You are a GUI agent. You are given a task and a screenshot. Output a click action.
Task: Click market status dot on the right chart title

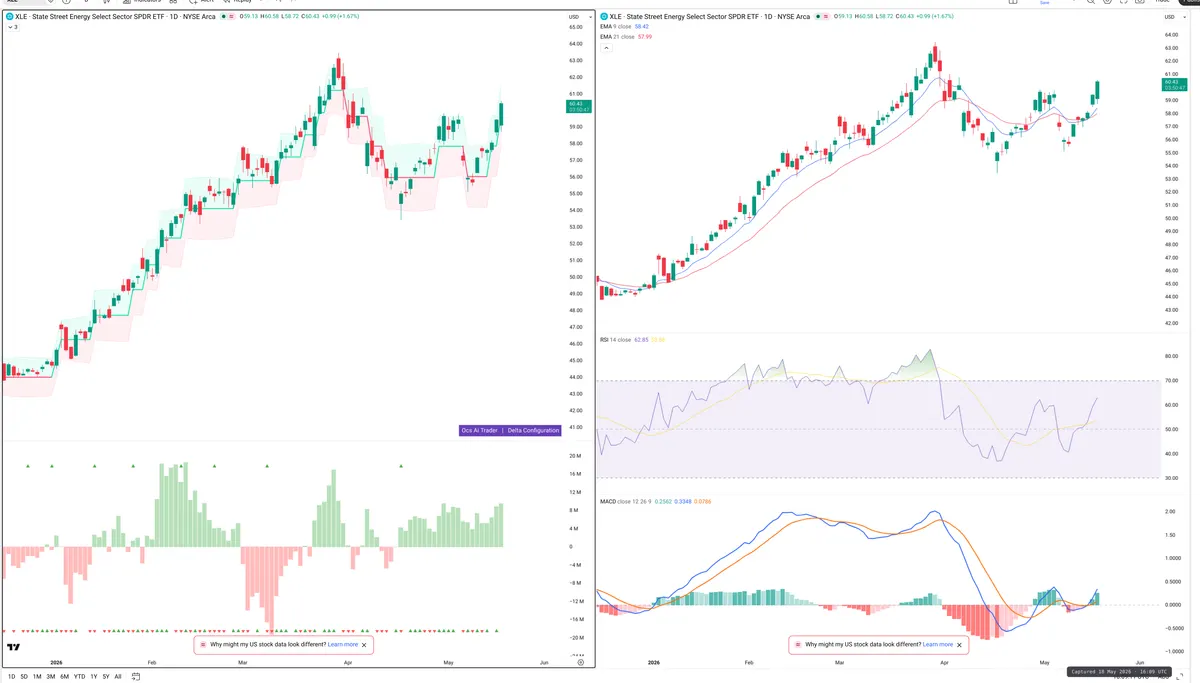pos(819,17)
